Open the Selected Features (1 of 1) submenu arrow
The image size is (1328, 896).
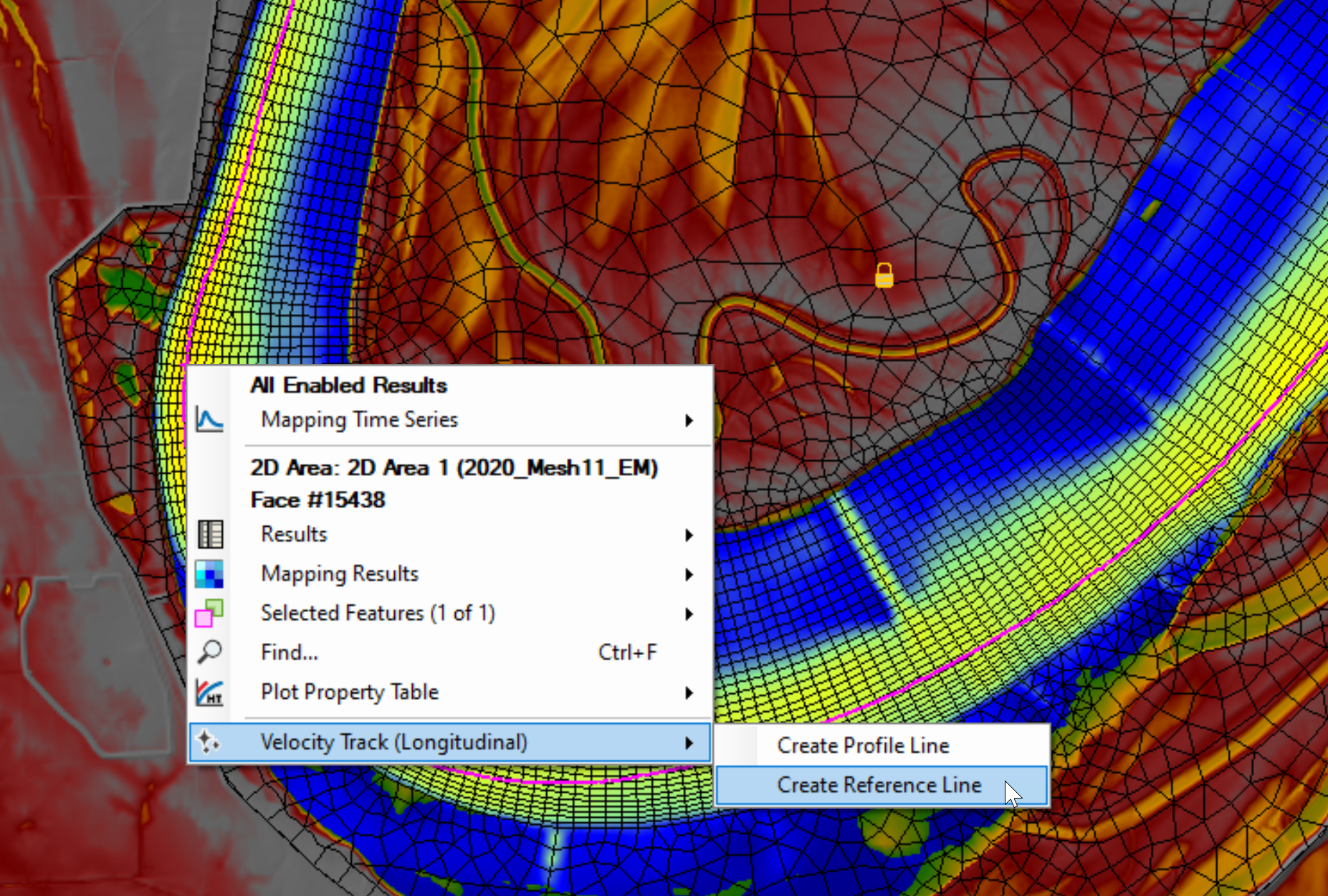[689, 614]
